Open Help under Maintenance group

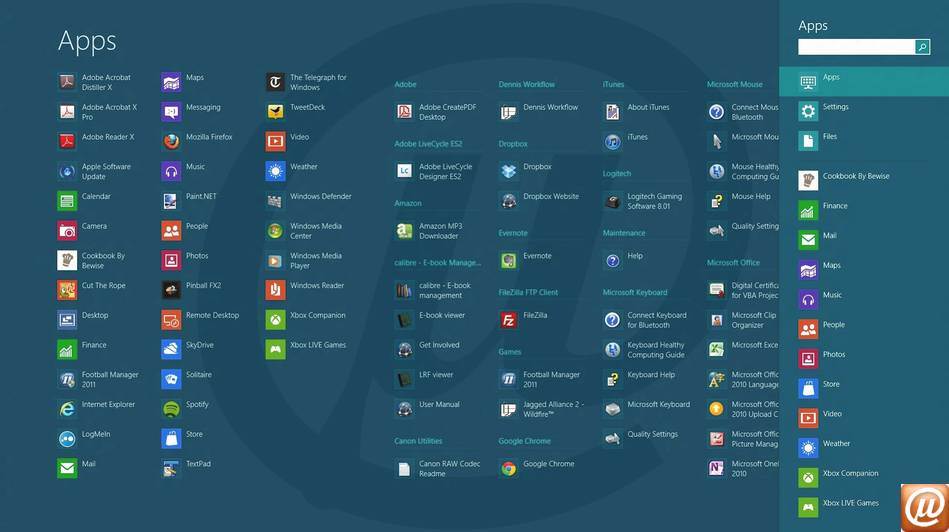(x=623, y=260)
